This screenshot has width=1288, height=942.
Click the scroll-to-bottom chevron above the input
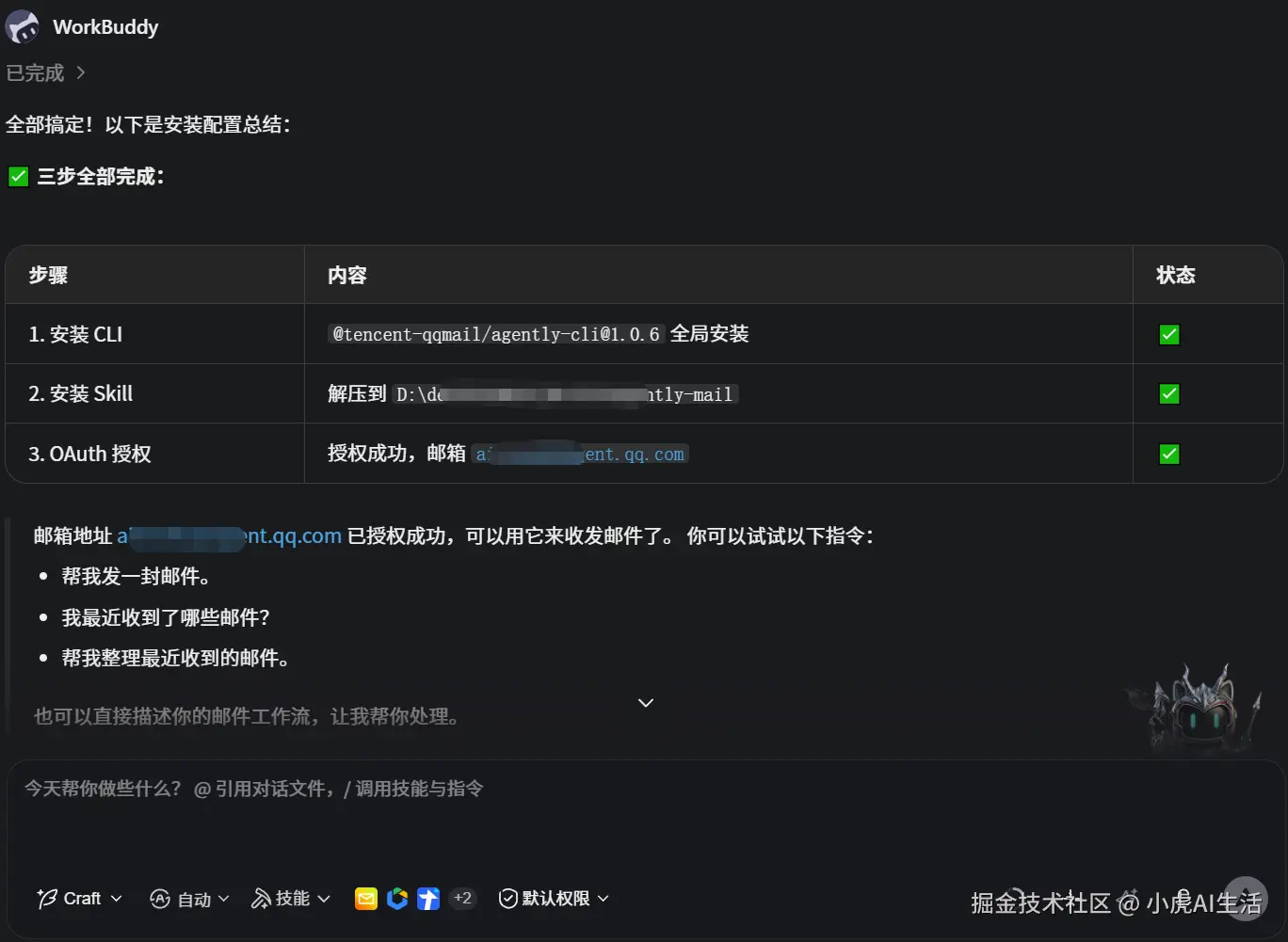[646, 703]
